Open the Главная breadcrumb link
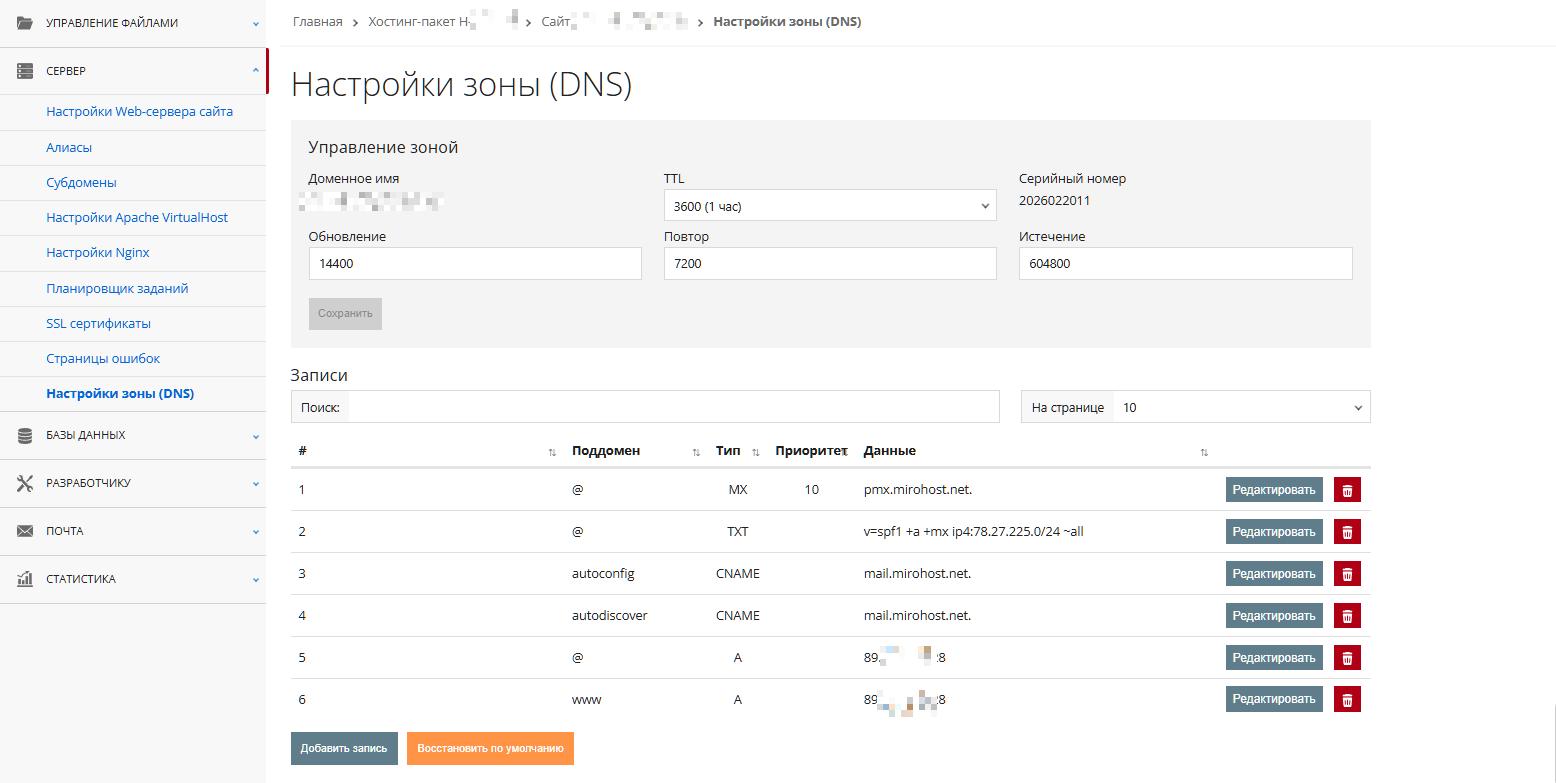 (317, 20)
